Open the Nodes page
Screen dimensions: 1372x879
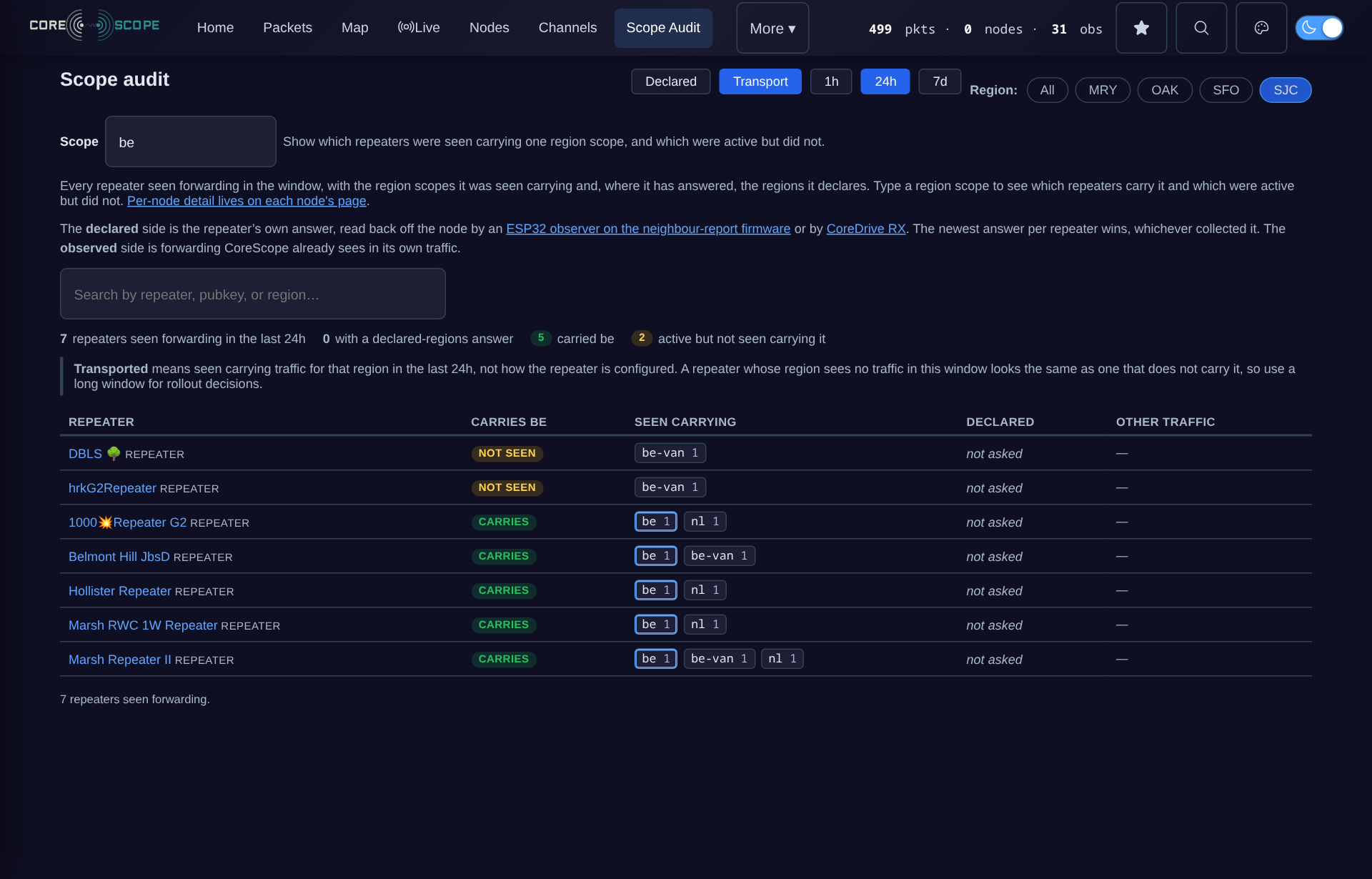[x=489, y=28]
